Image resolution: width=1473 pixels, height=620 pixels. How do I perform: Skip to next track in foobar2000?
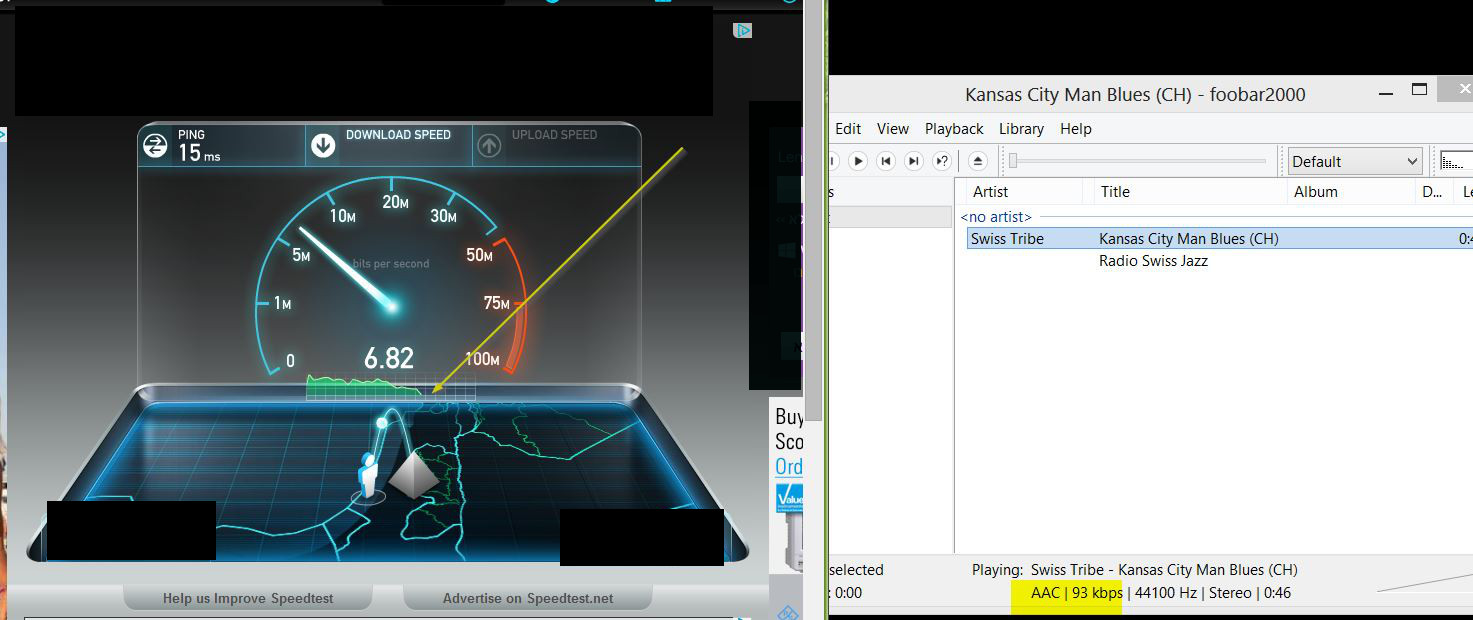[913, 161]
